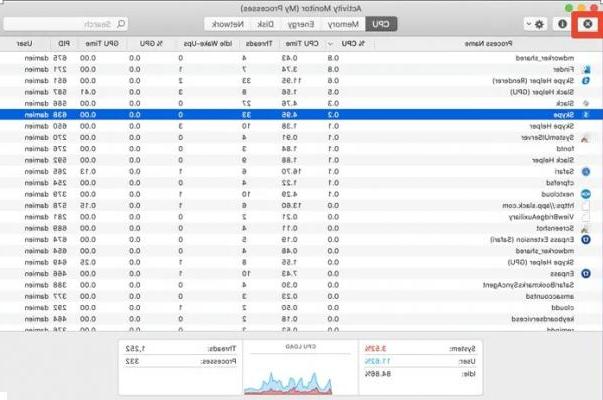Switch to the Energy tab
603x400 pixels.
coord(301,24)
